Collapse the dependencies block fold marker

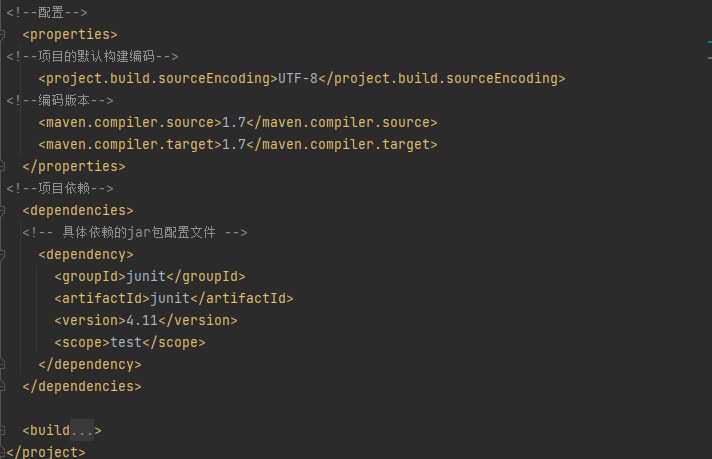tap(3, 211)
